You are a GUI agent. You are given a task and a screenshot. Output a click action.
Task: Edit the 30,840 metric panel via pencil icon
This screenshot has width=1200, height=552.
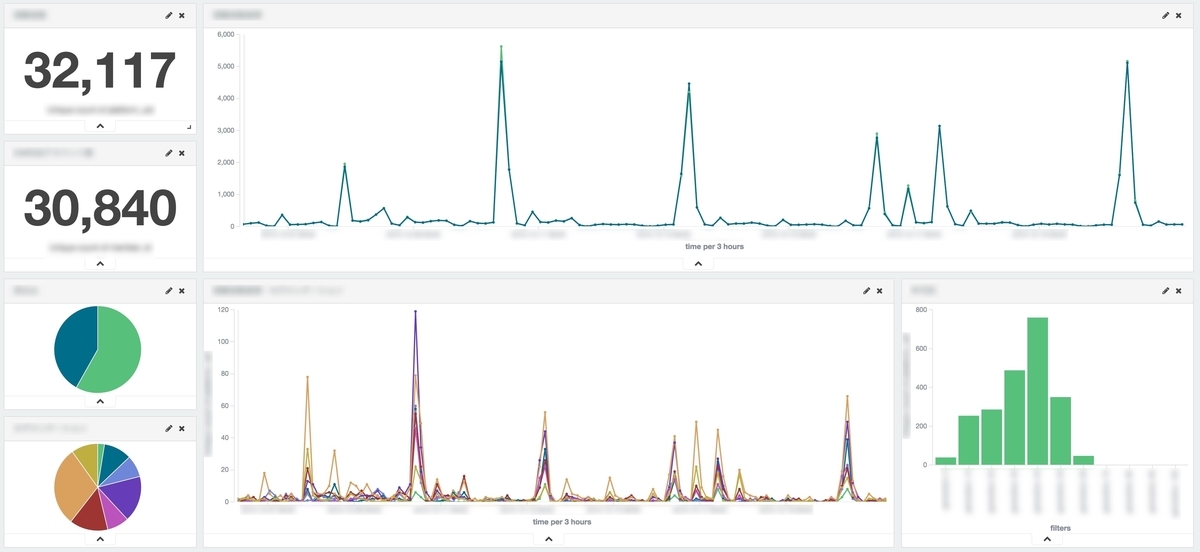click(169, 153)
